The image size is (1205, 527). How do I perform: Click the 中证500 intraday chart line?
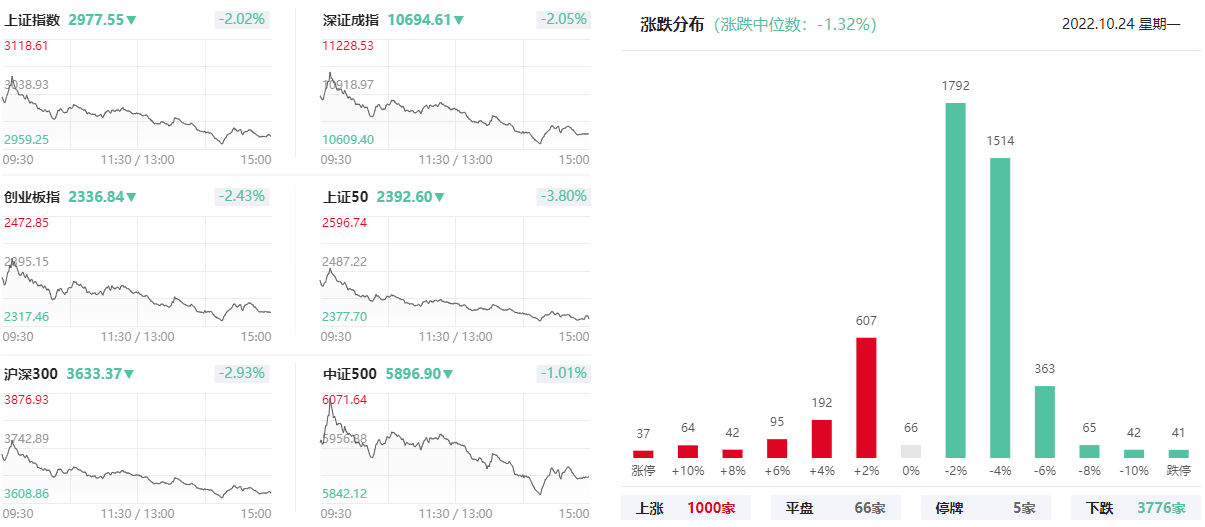pos(455,450)
